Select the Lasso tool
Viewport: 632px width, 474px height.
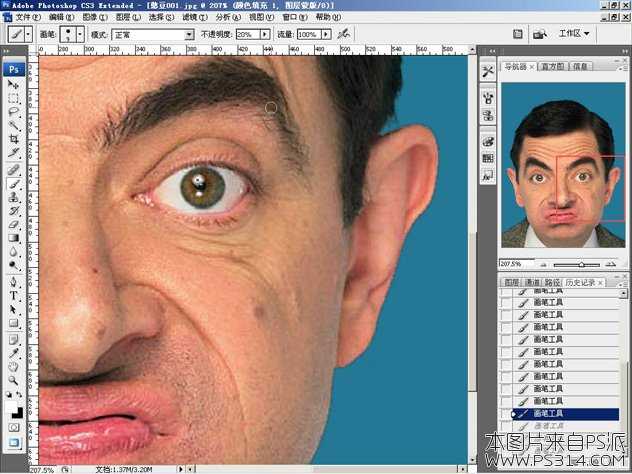pyautogui.click(x=14, y=112)
